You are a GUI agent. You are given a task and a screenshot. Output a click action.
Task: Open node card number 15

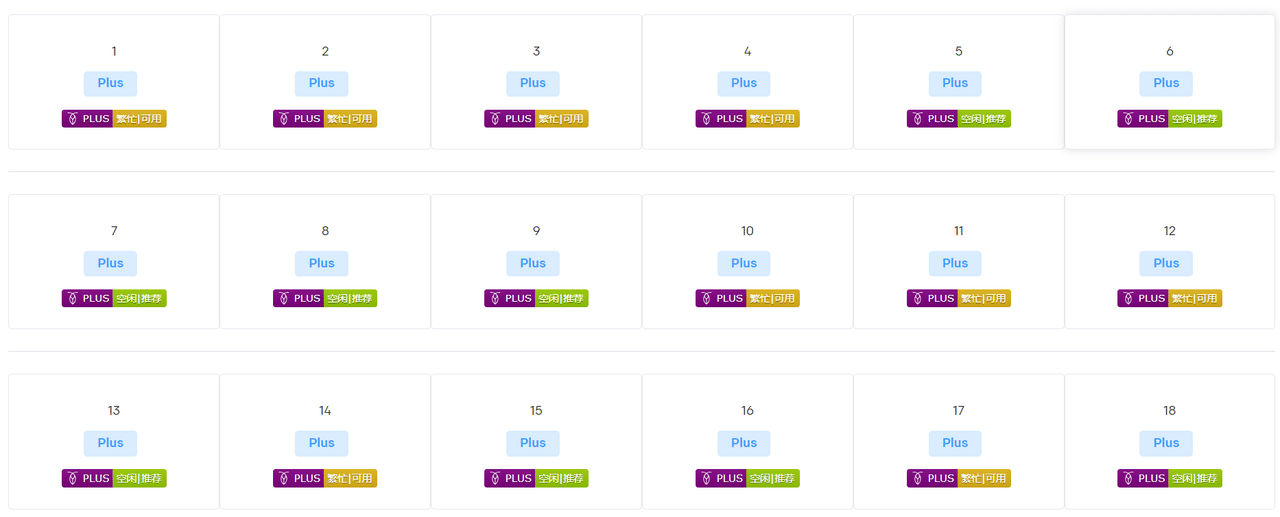pos(536,442)
